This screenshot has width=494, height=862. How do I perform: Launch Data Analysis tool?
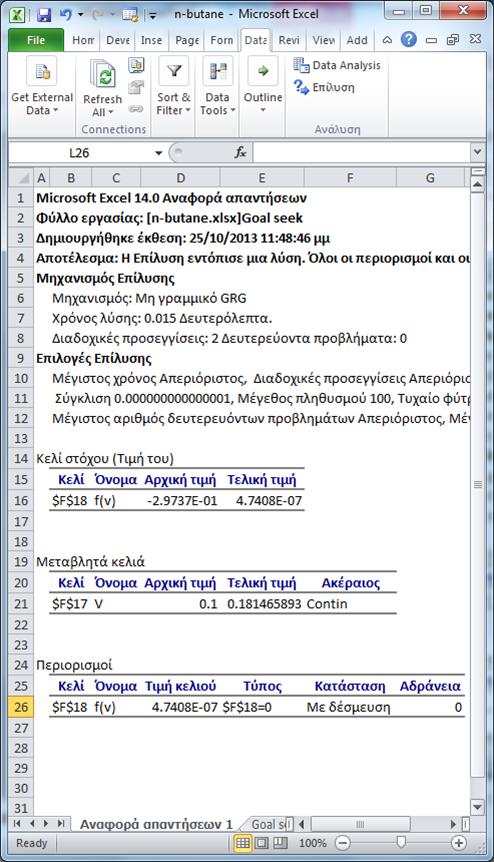point(336,65)
